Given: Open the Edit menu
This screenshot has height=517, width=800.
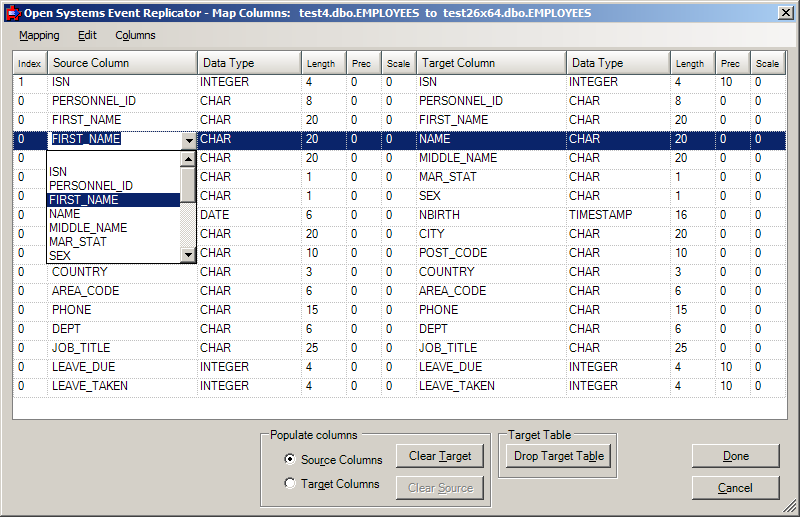Looking at the screenshot, I should pyautogui.click(x=87, y=35).
